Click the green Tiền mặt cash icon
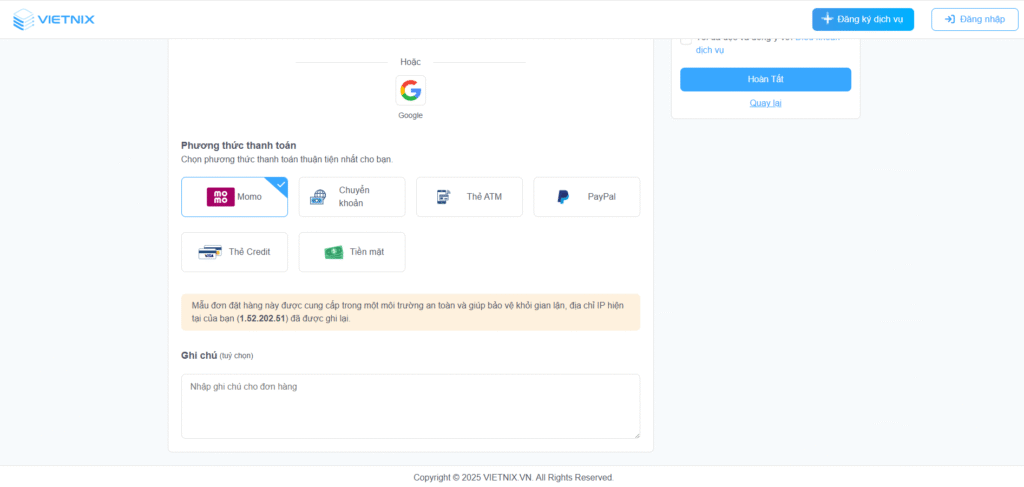 pyautogui.click(x=333, y=252)
